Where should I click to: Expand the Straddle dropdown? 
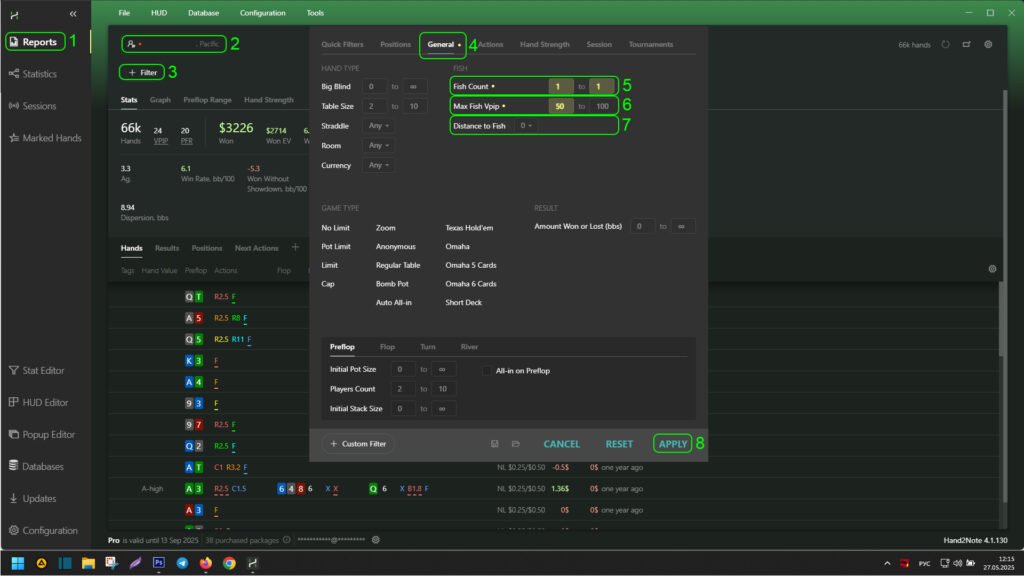pos(380,126)
